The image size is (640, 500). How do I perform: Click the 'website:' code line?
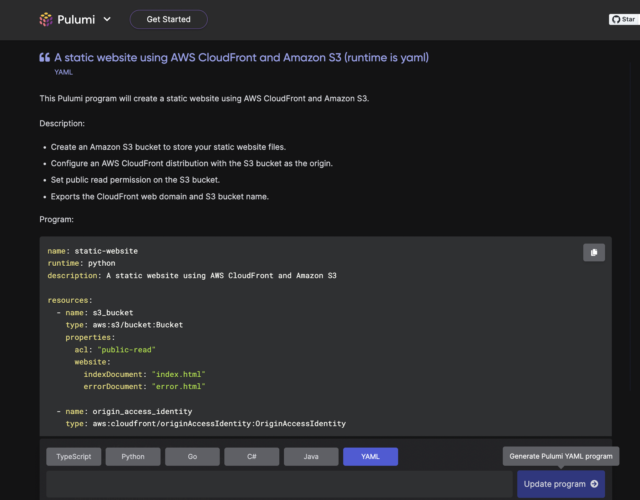tap(92, 362)
